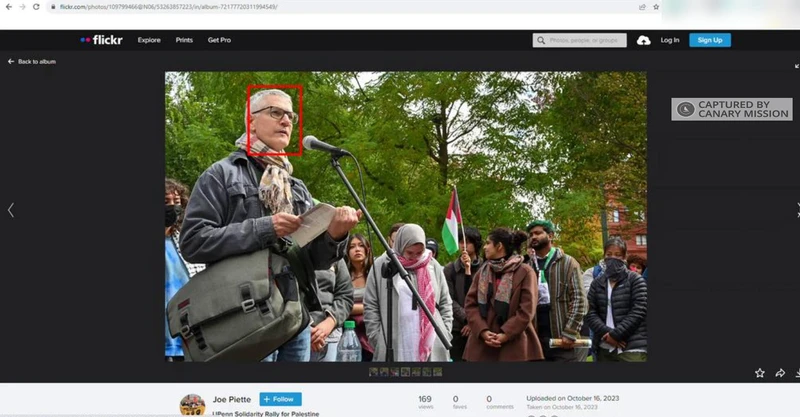The image size is (800, 417).
Task: Open the Get Pro page
Action: tap(219, 40)
